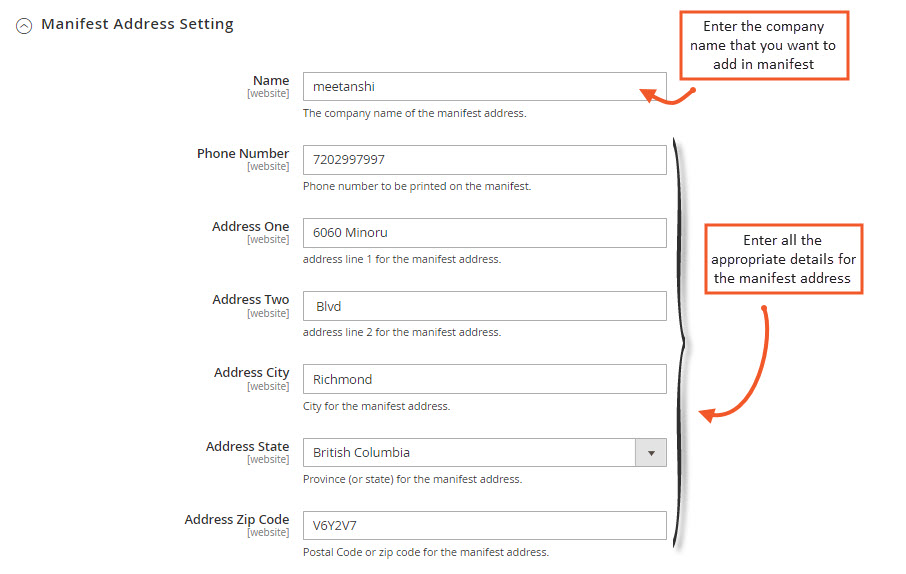
Task: Click the Address State label
Action: point(247,446)
